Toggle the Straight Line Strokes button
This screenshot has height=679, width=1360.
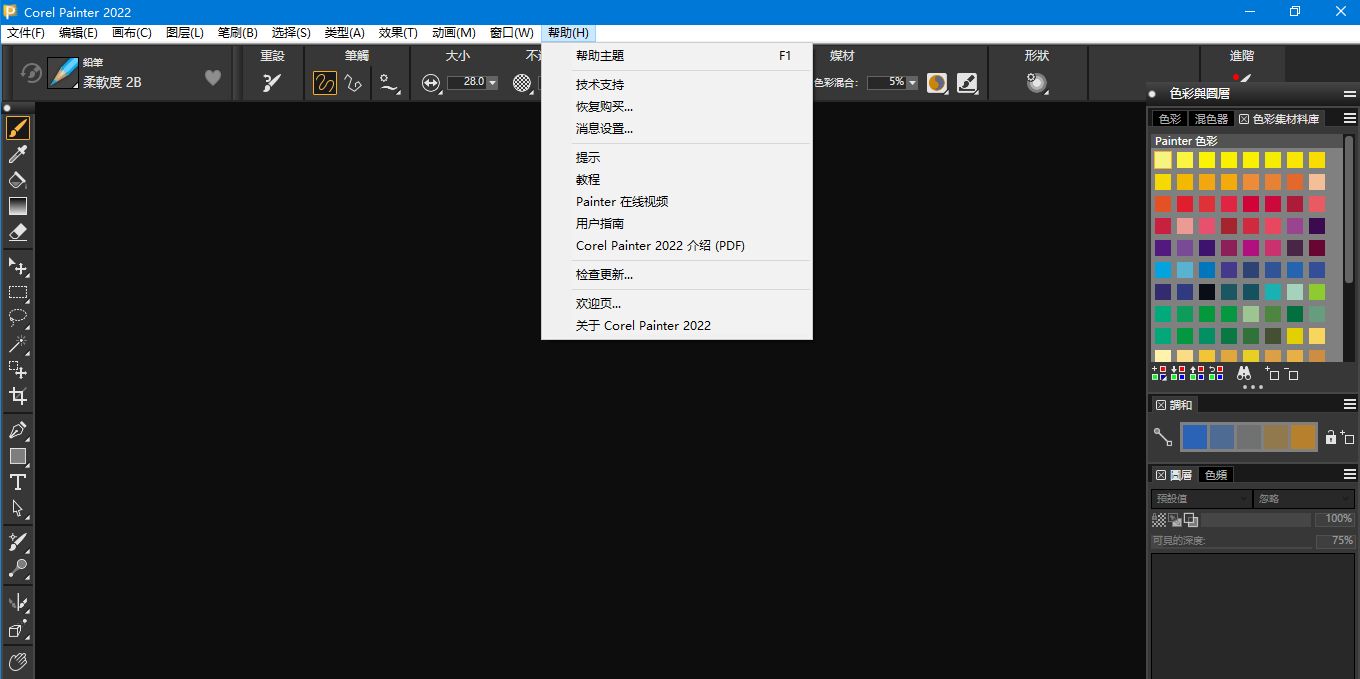pos(353,83)
